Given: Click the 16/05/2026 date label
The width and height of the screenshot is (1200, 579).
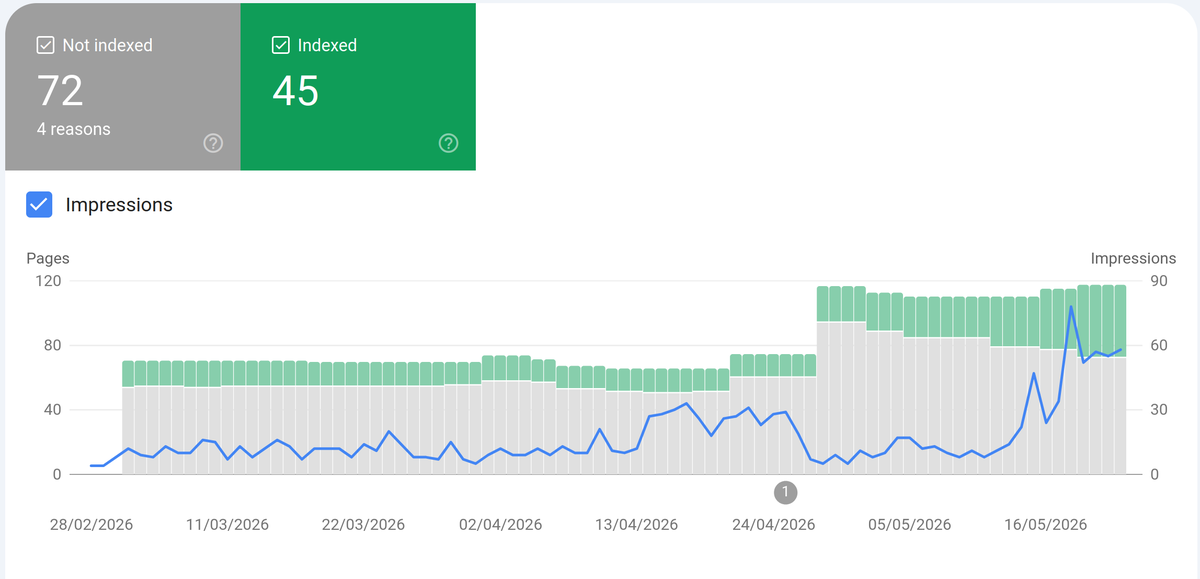Looking at the screenshot, I should pos(1046,524).
